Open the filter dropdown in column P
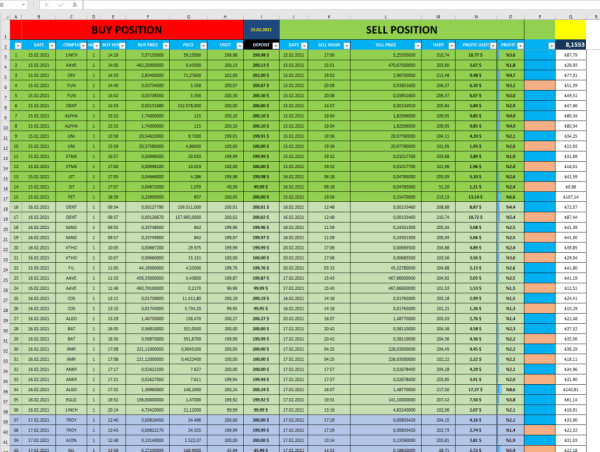600x452 pixels. click(x=550, y=46)
